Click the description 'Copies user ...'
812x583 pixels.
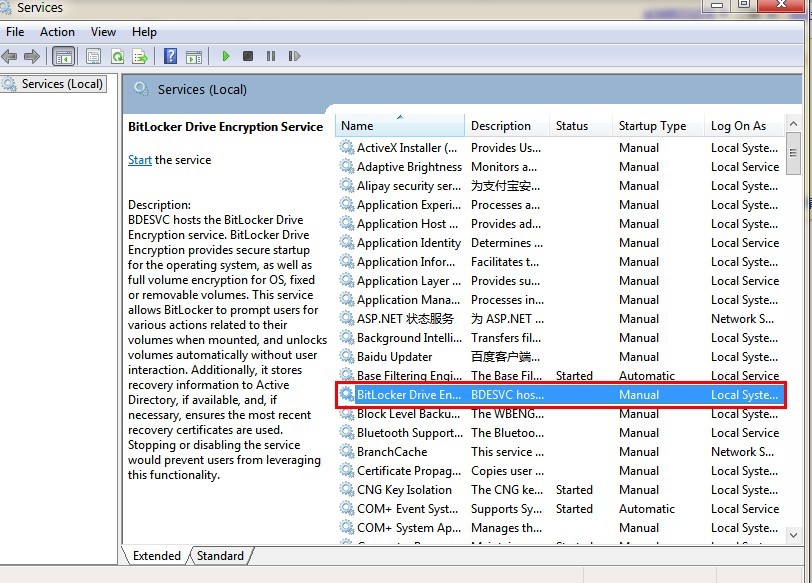coord(507,471)
